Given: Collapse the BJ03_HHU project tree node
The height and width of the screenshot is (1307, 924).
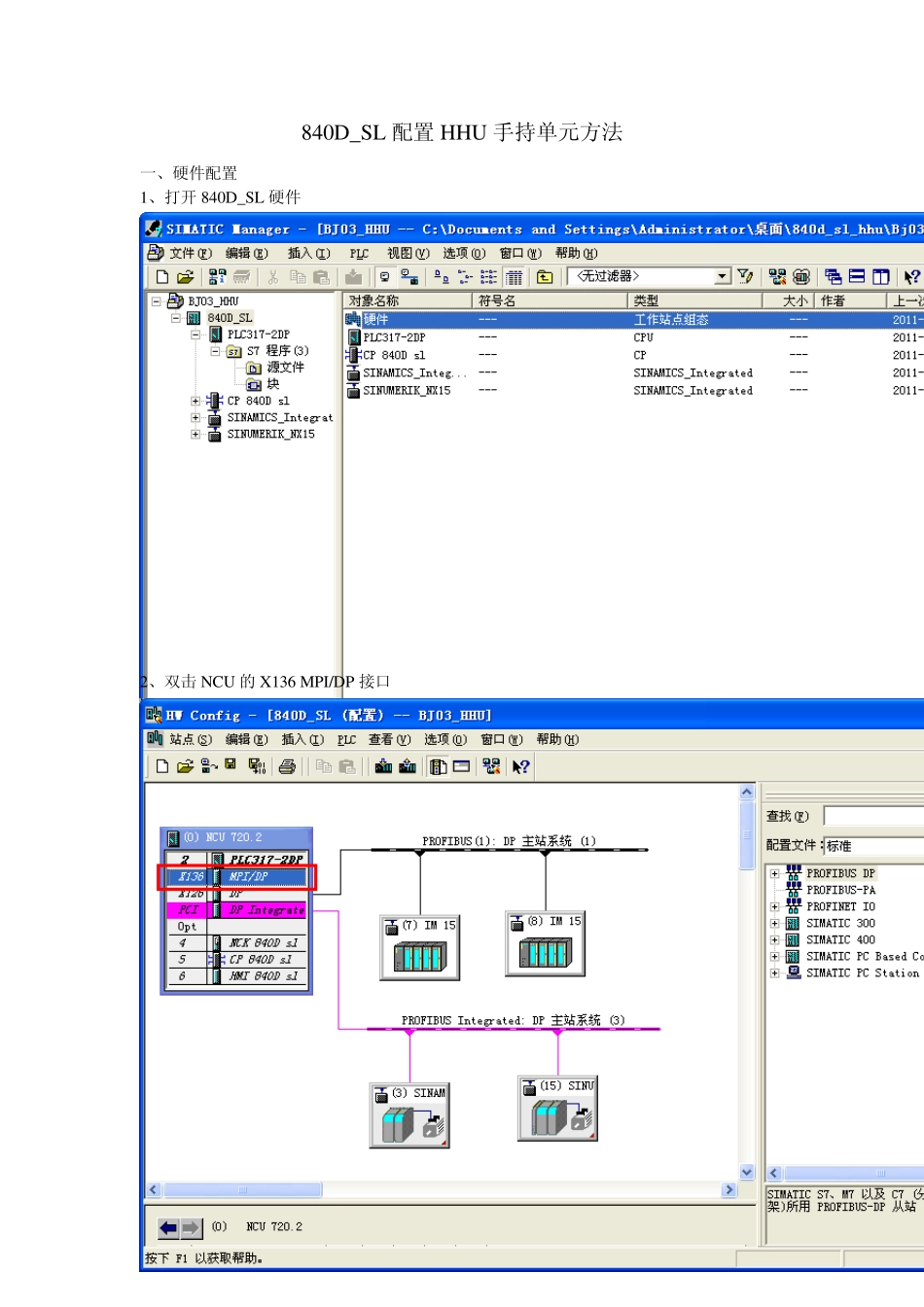Looking at the screenshot, I should pos(156,301).
